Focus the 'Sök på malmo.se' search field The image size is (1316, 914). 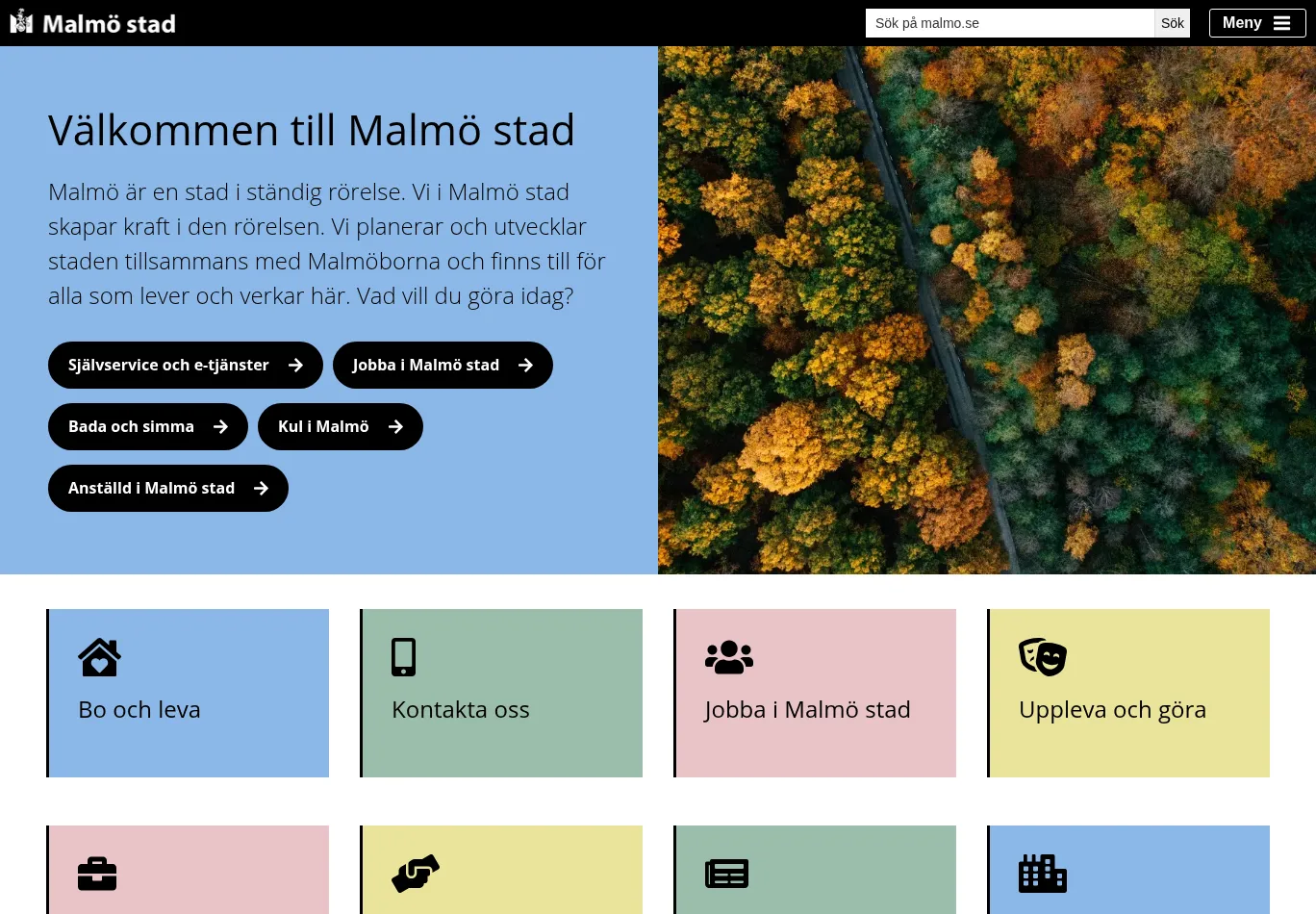tap(1009, 23)
